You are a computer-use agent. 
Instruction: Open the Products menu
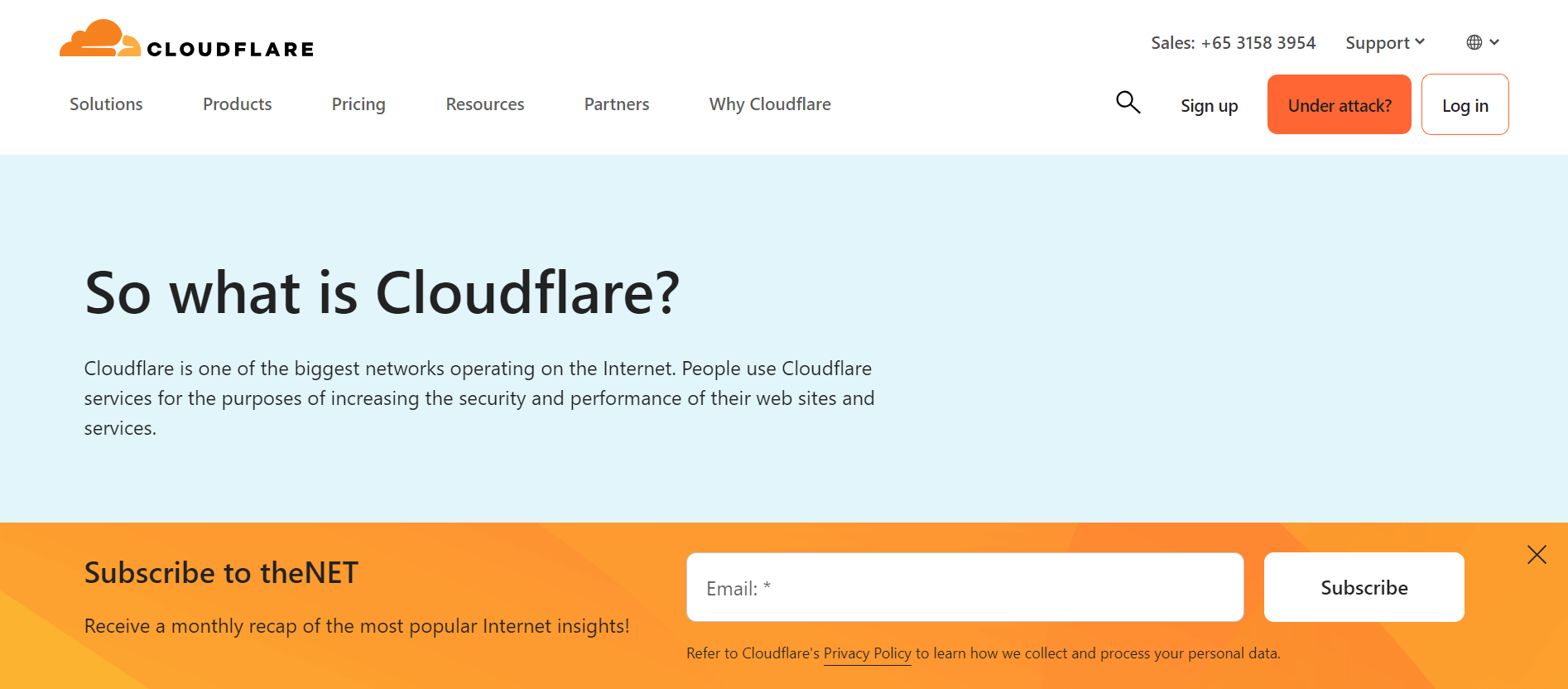click(238, 104)
